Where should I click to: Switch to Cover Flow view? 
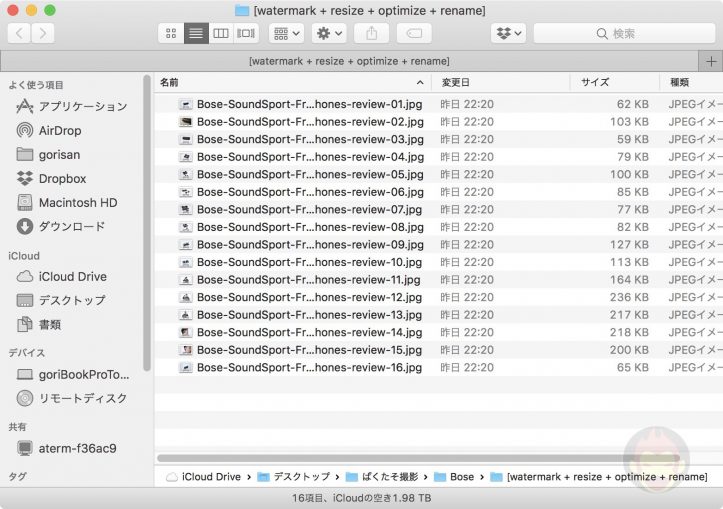pyautogui.click(x=246, y=33)
